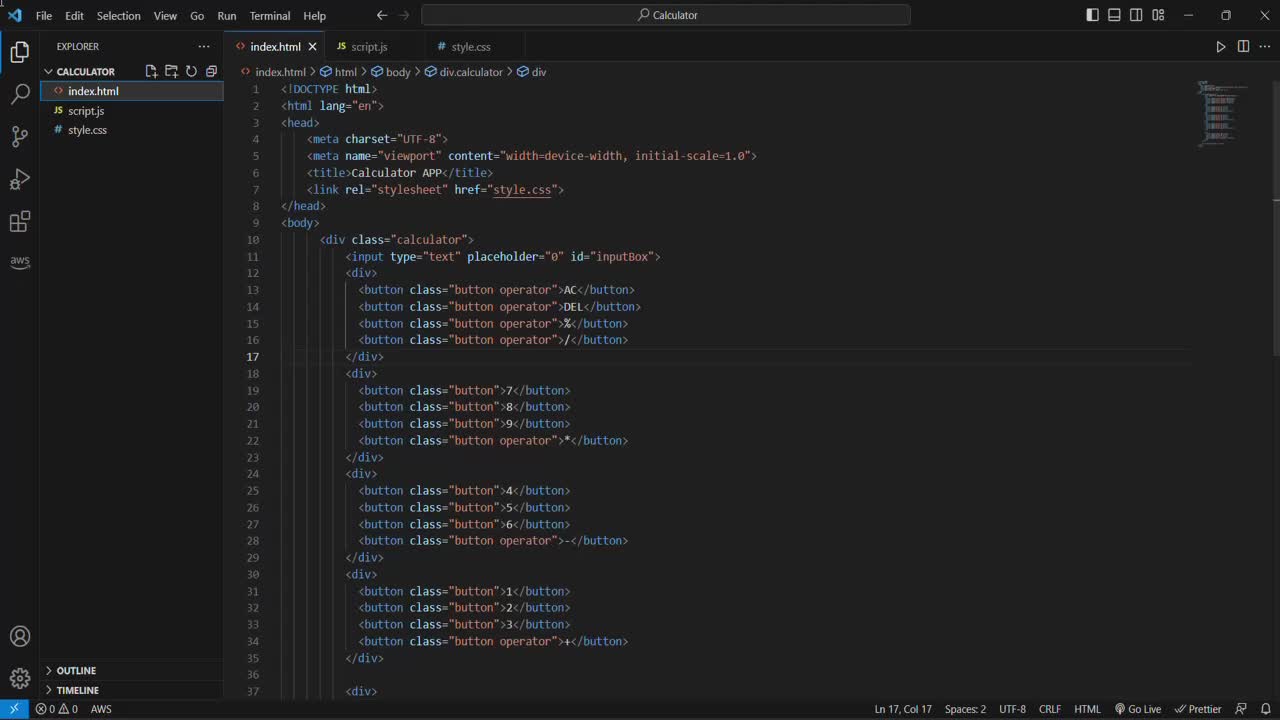
Task: Open the AWS toolkit panel
Action: [20, 262]
